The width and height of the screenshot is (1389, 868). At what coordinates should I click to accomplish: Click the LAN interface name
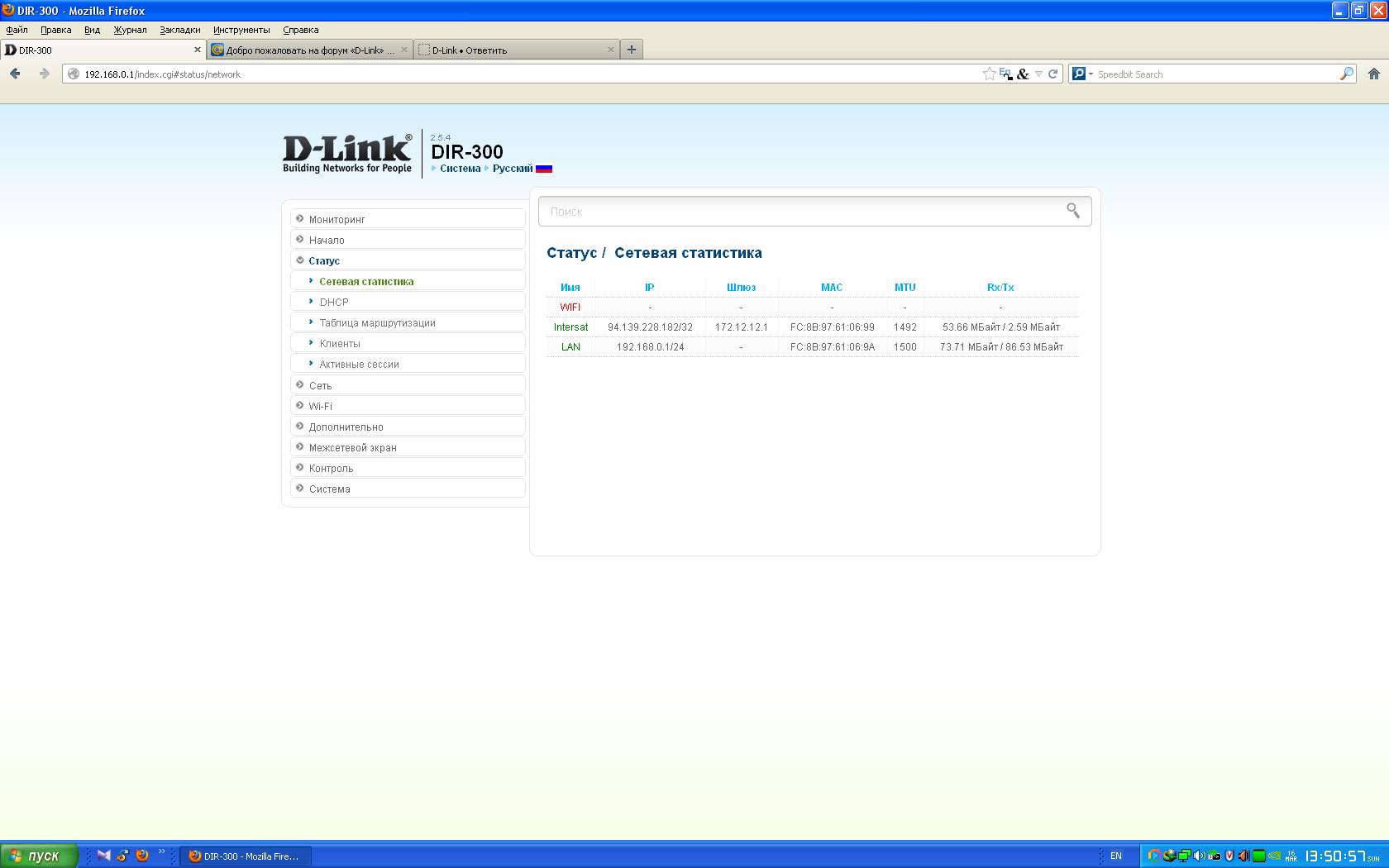(570, 346)
